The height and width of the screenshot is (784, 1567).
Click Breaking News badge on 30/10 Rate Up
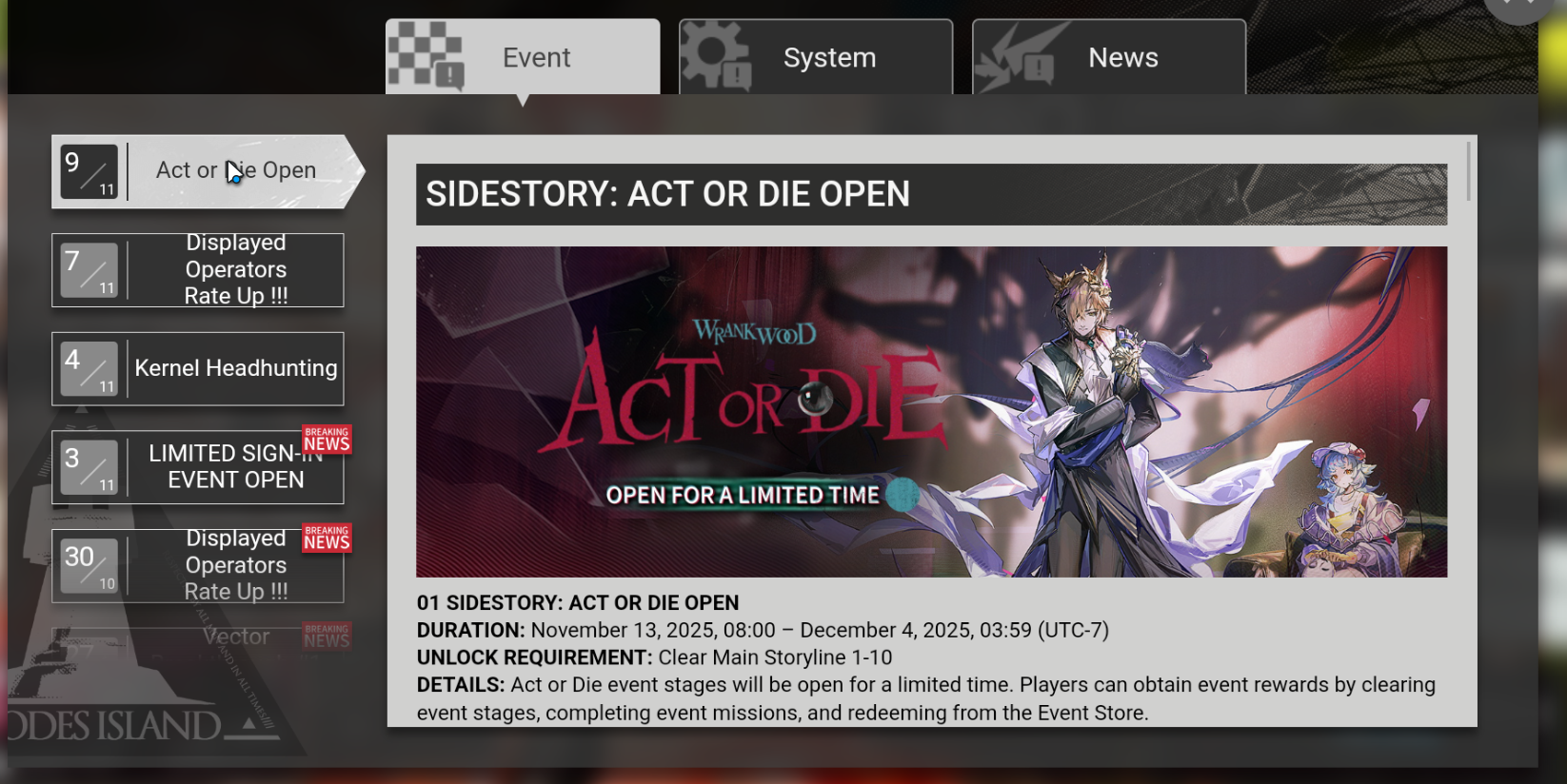pos(327,539)
